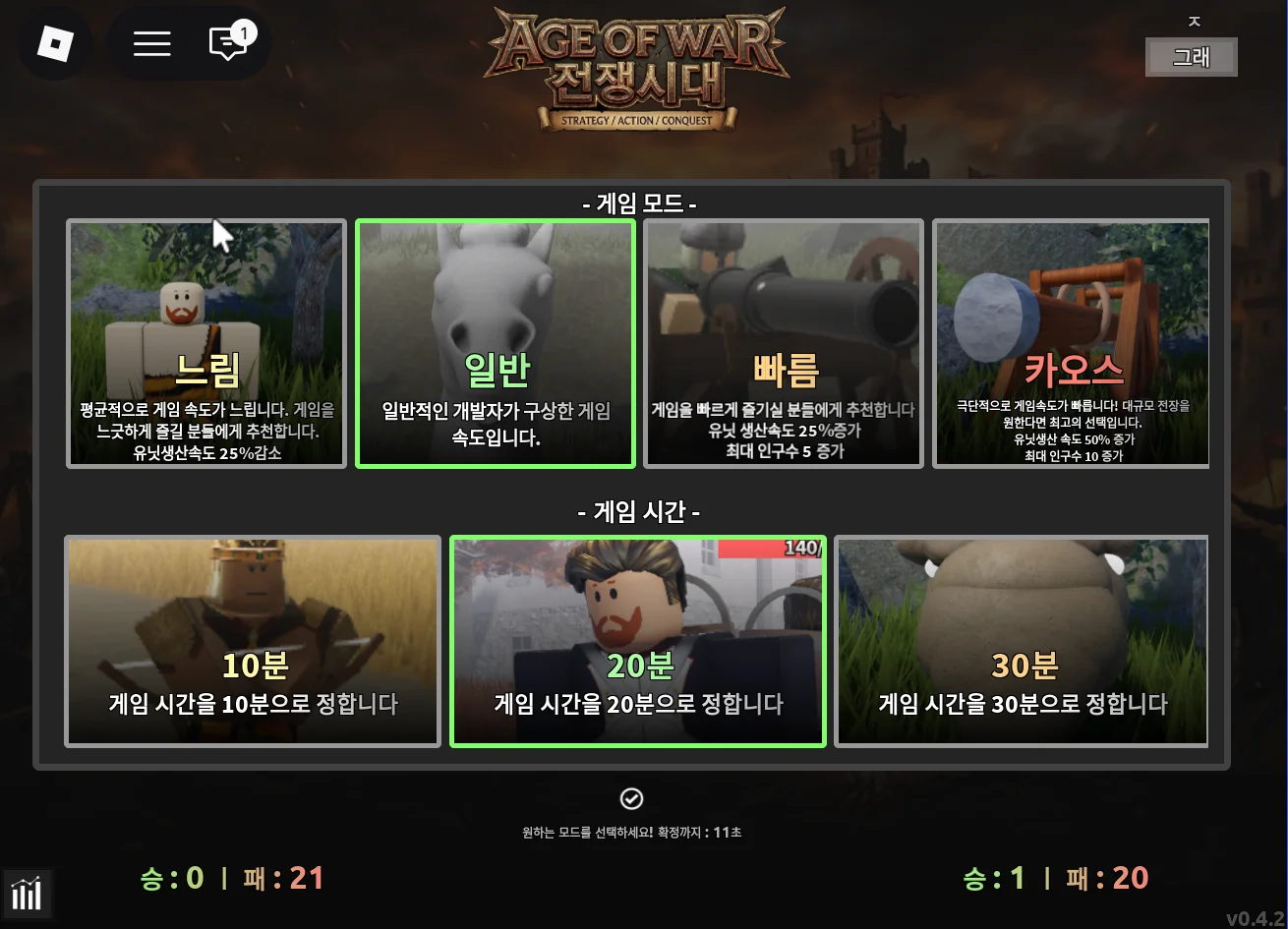Set game time to 10분
The width and height of the screenshot is (1288, 929).
click(x=253, y=641)
